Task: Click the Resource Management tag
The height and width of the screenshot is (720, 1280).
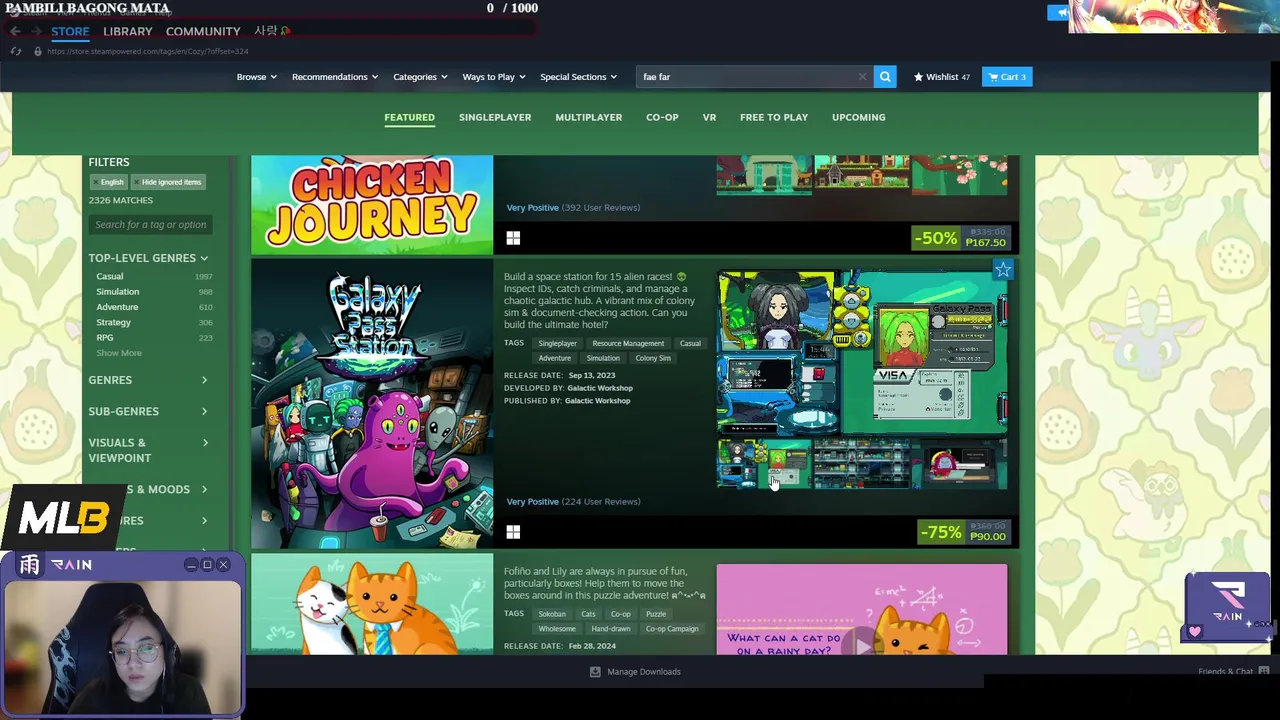Action: (628, 343)
